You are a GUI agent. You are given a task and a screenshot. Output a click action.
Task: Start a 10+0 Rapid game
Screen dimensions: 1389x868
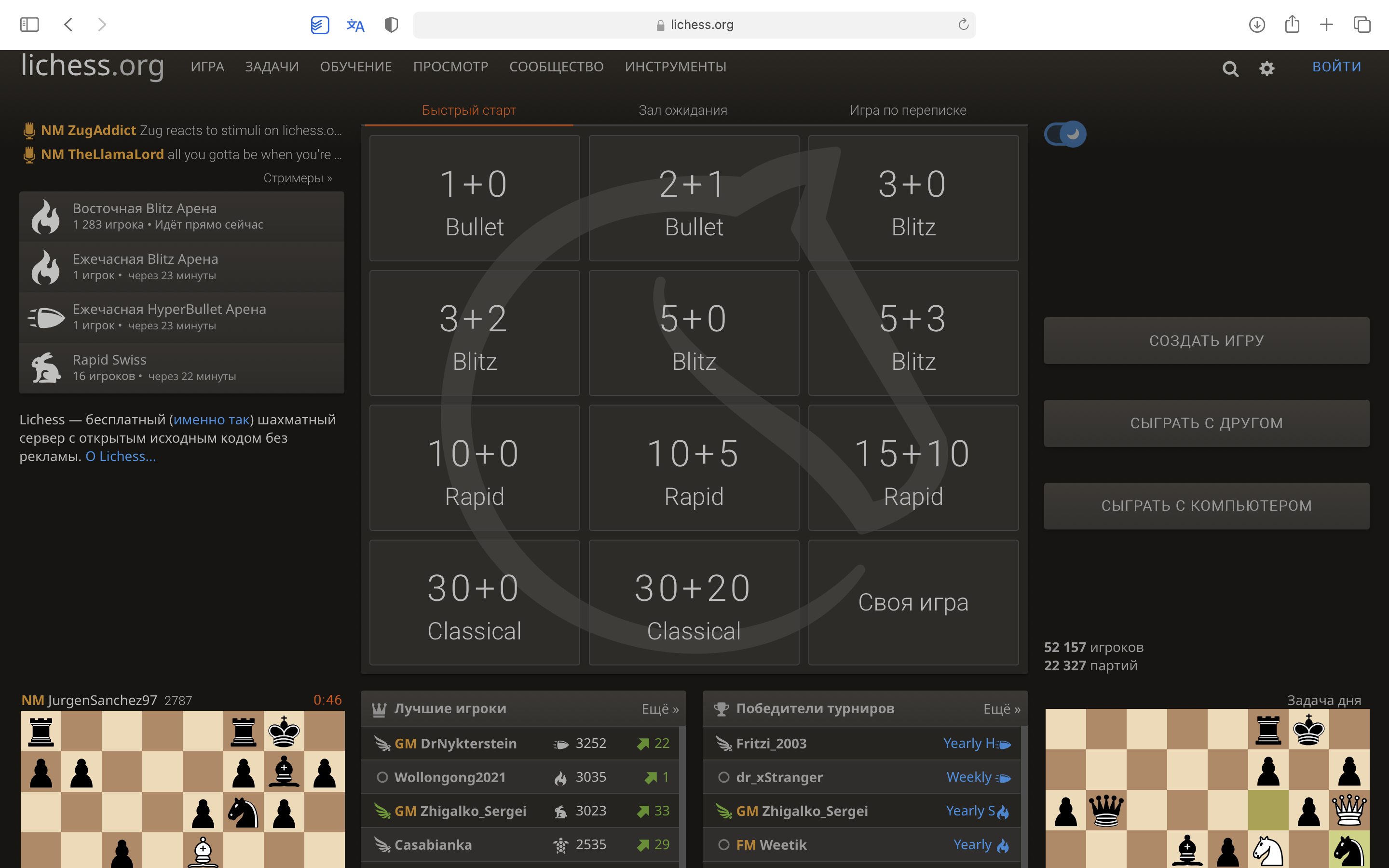(x=475, y=468)
